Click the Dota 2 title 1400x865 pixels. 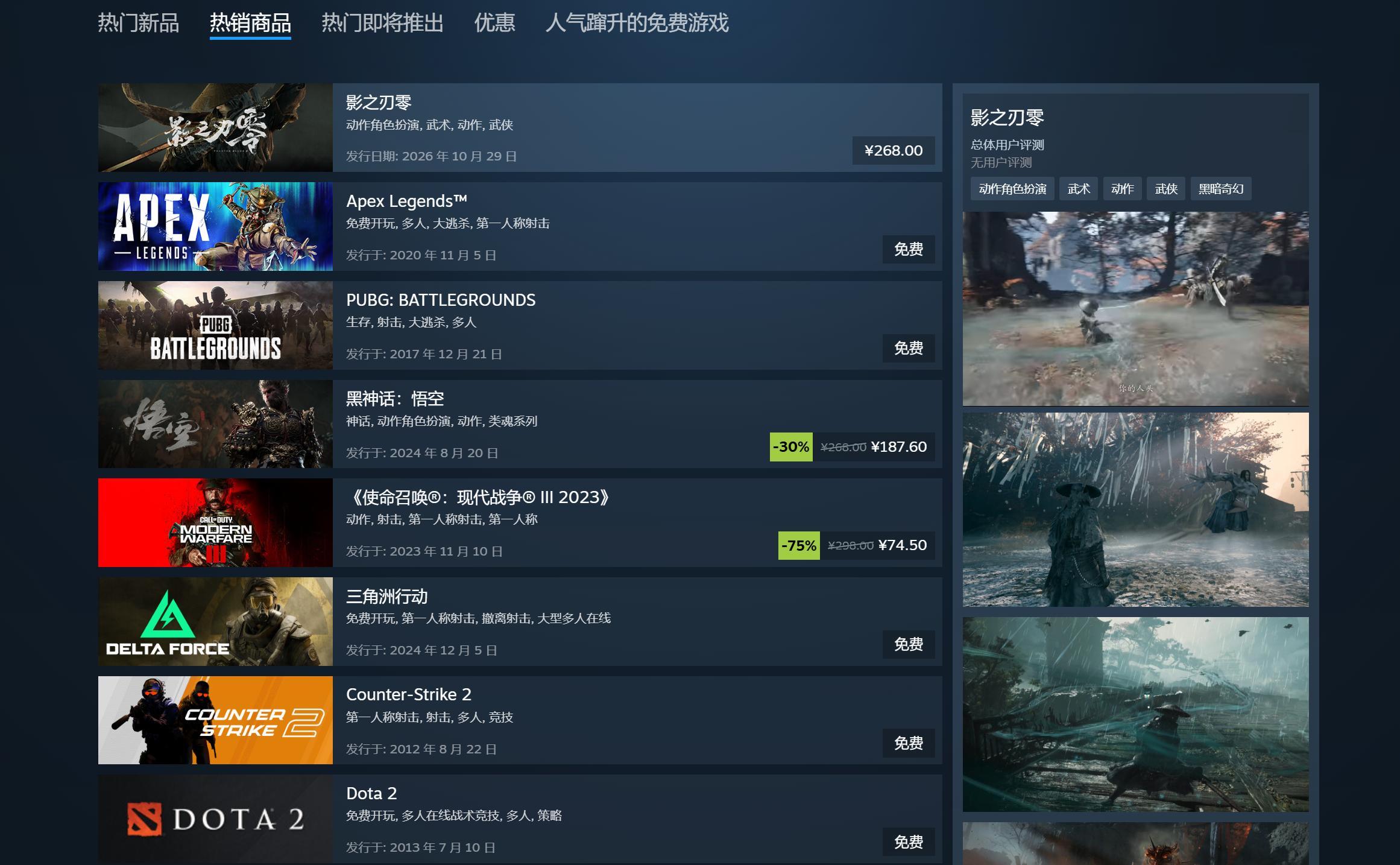371,793
